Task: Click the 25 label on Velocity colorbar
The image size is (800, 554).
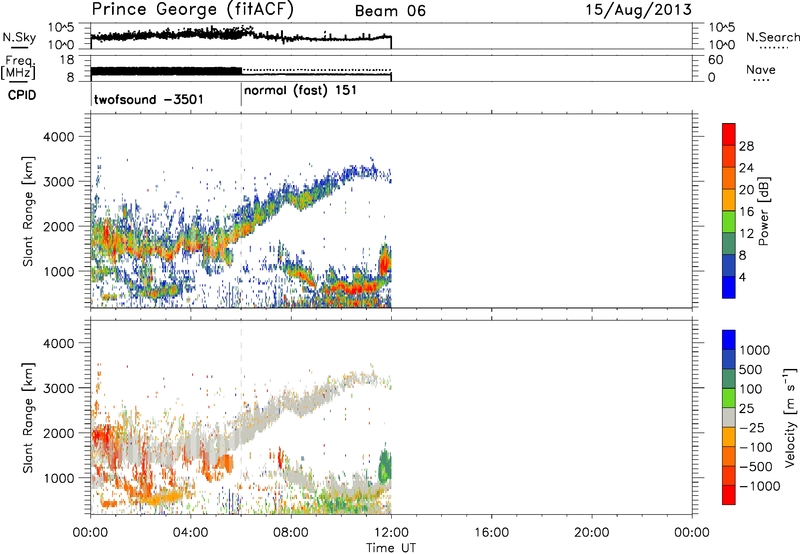Action: pos(746,409)
